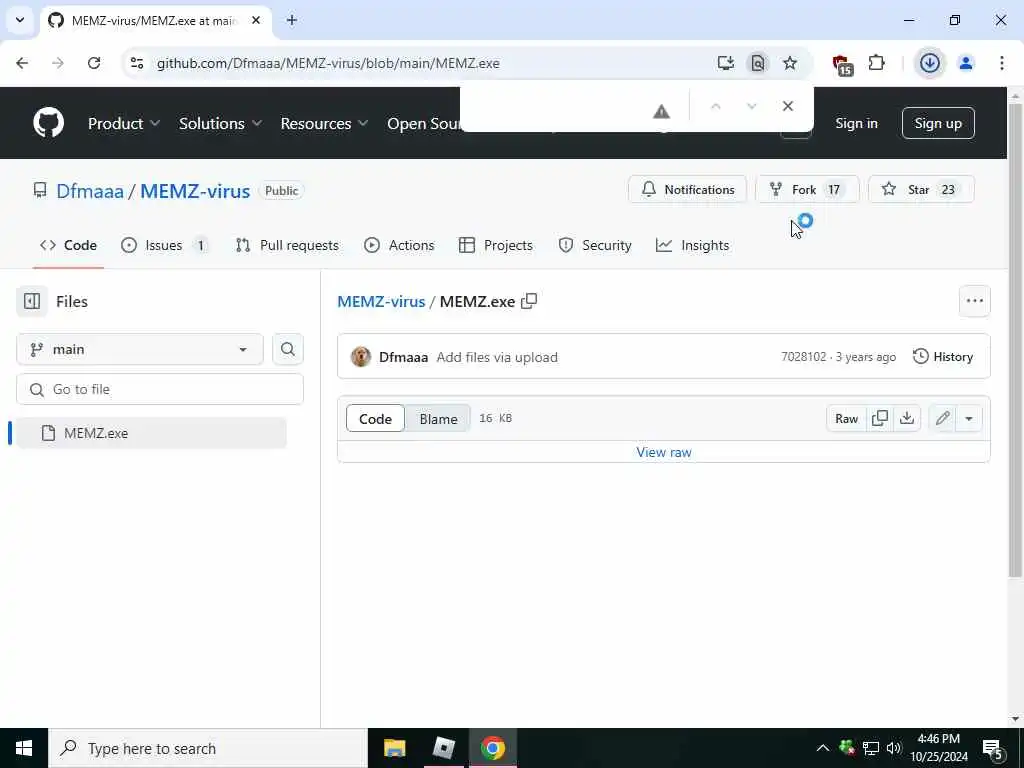
Task: Jump to previous find result arrow
Action: point(716,106)
